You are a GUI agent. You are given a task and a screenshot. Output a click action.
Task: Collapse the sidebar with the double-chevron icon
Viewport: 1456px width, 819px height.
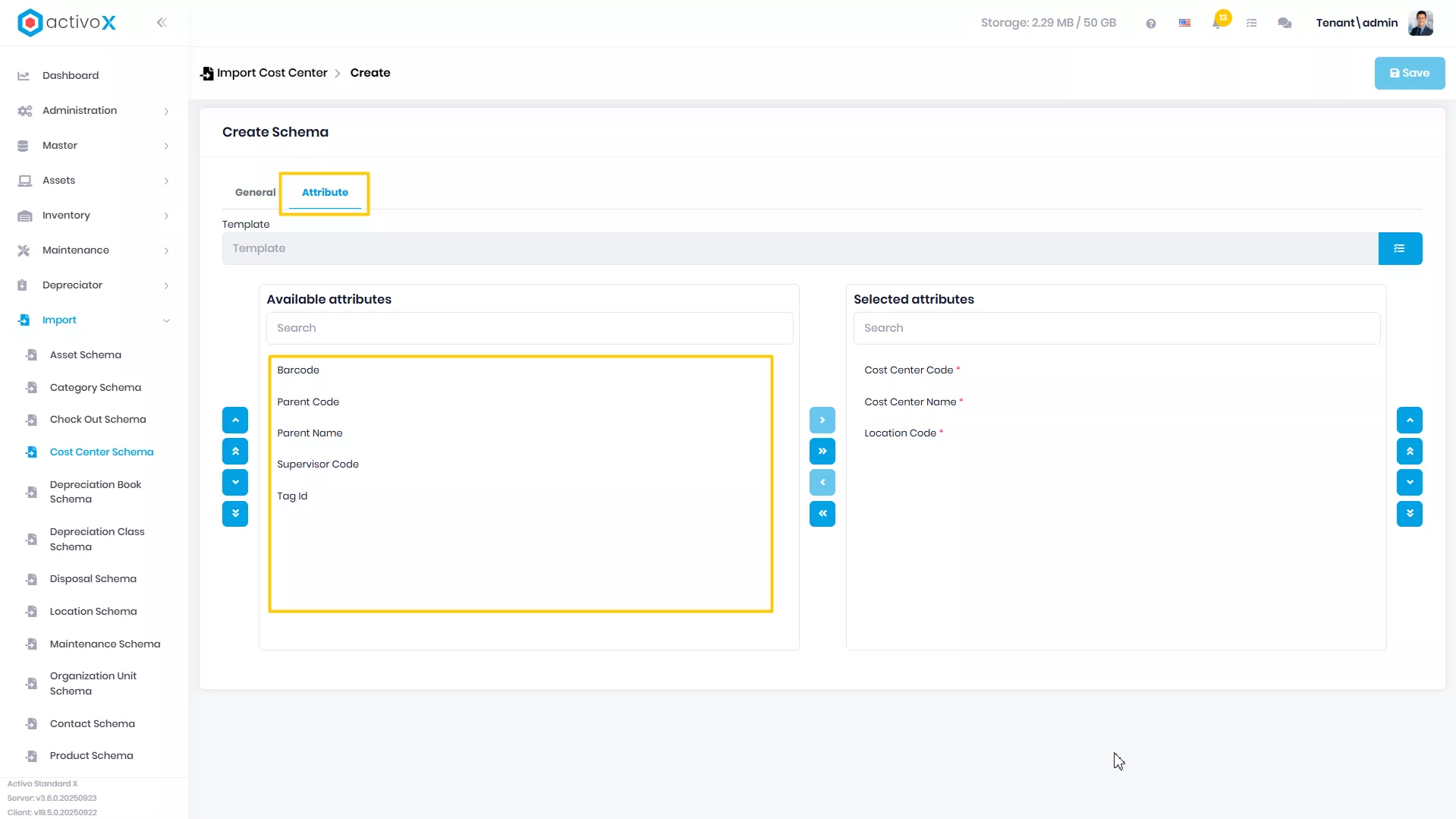tap(162, 23)
